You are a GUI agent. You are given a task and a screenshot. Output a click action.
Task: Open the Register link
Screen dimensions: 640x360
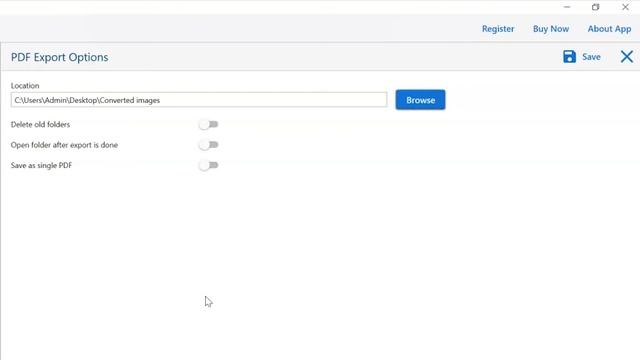[498, 29]
